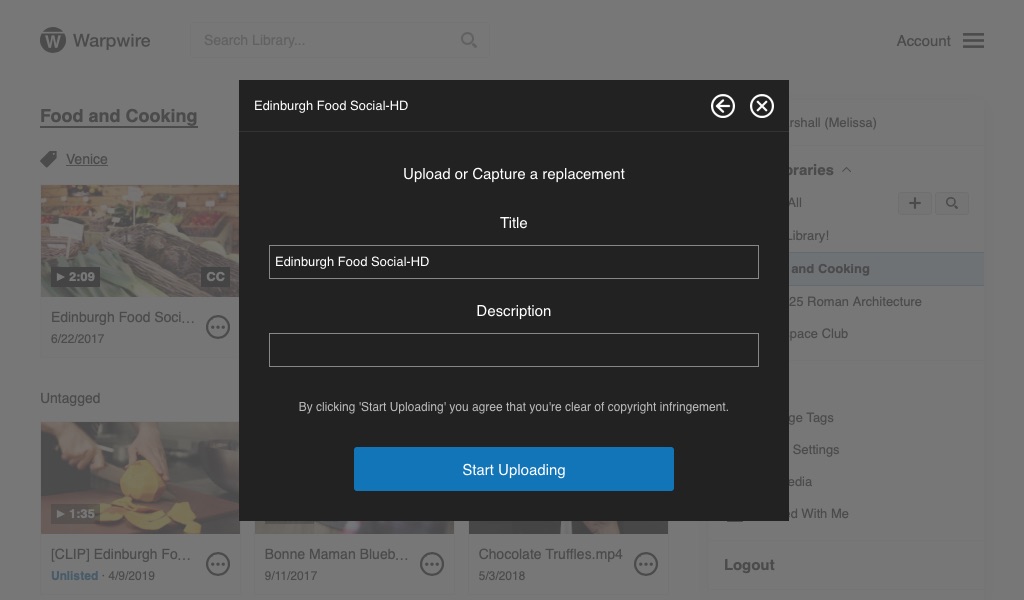The width and height of the screenshot is (1024, 600).
Task: Click the Untagged section label
Action: [x=71, y=398]
